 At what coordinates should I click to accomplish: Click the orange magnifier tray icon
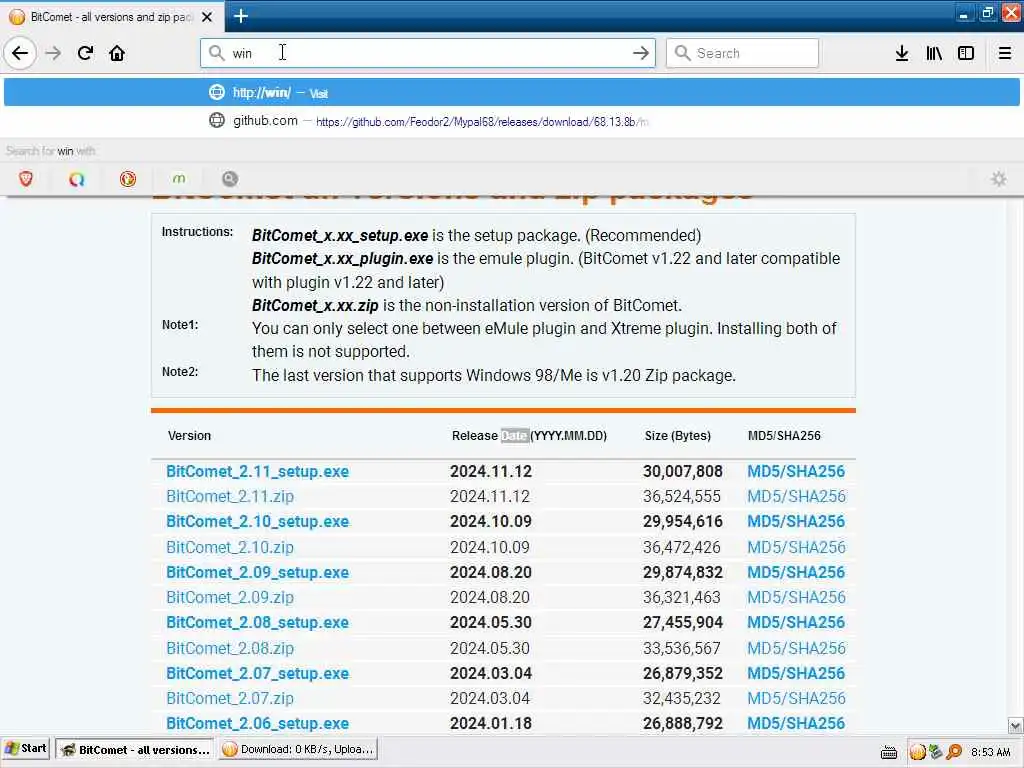pyautogui.click(x=954, y=752)
